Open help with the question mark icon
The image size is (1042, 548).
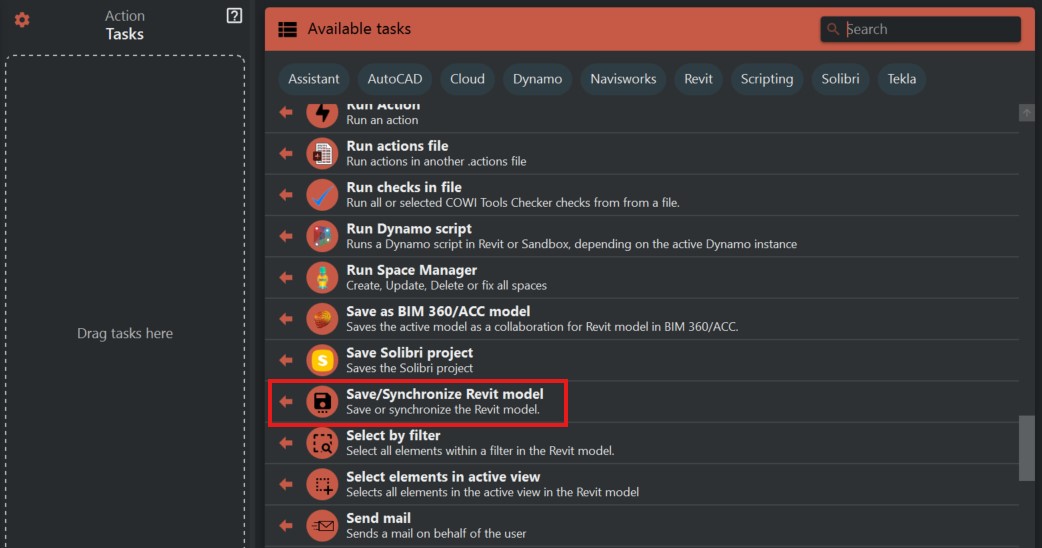point(234,15)
